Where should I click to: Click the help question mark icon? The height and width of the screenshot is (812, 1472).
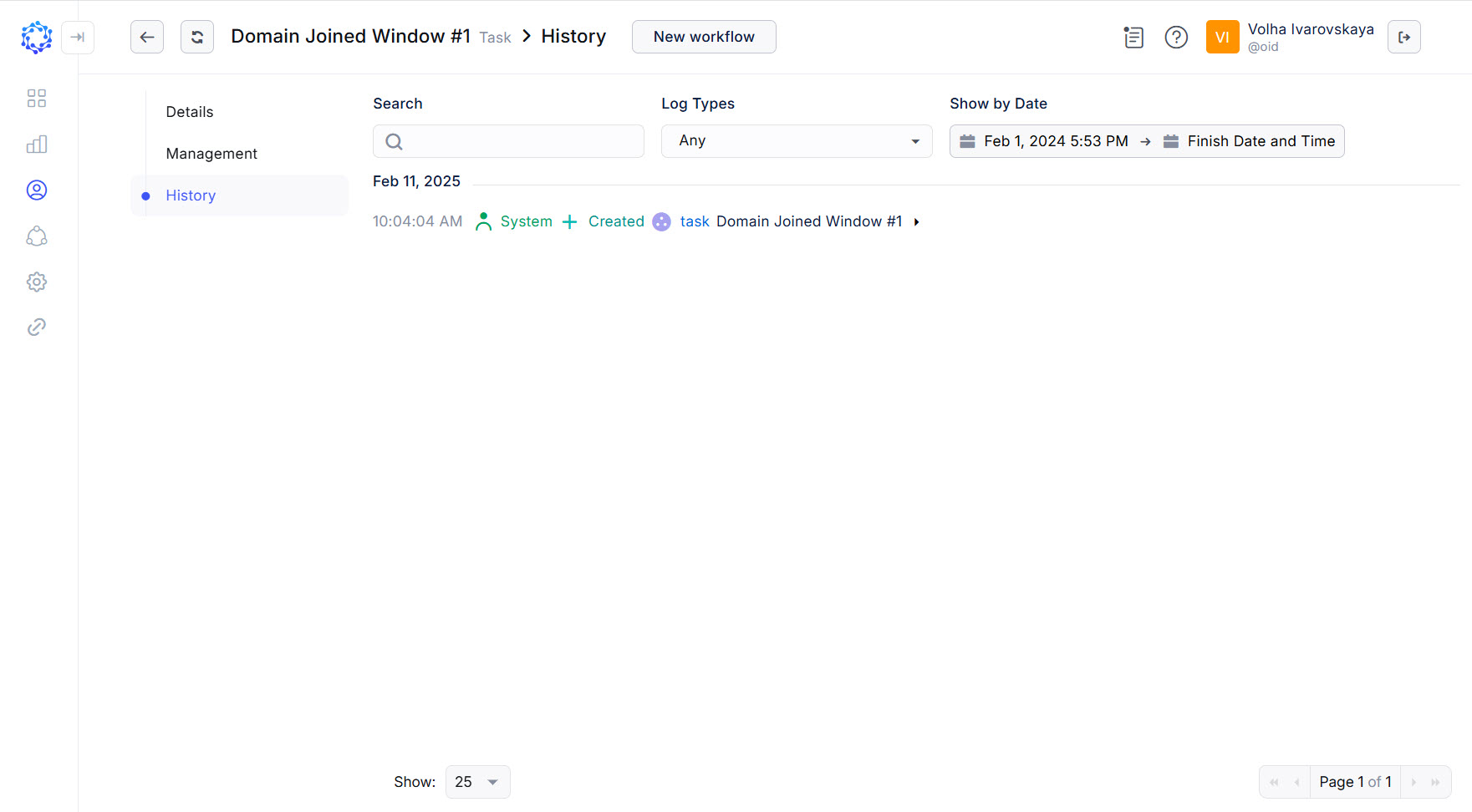[1176, 37]
